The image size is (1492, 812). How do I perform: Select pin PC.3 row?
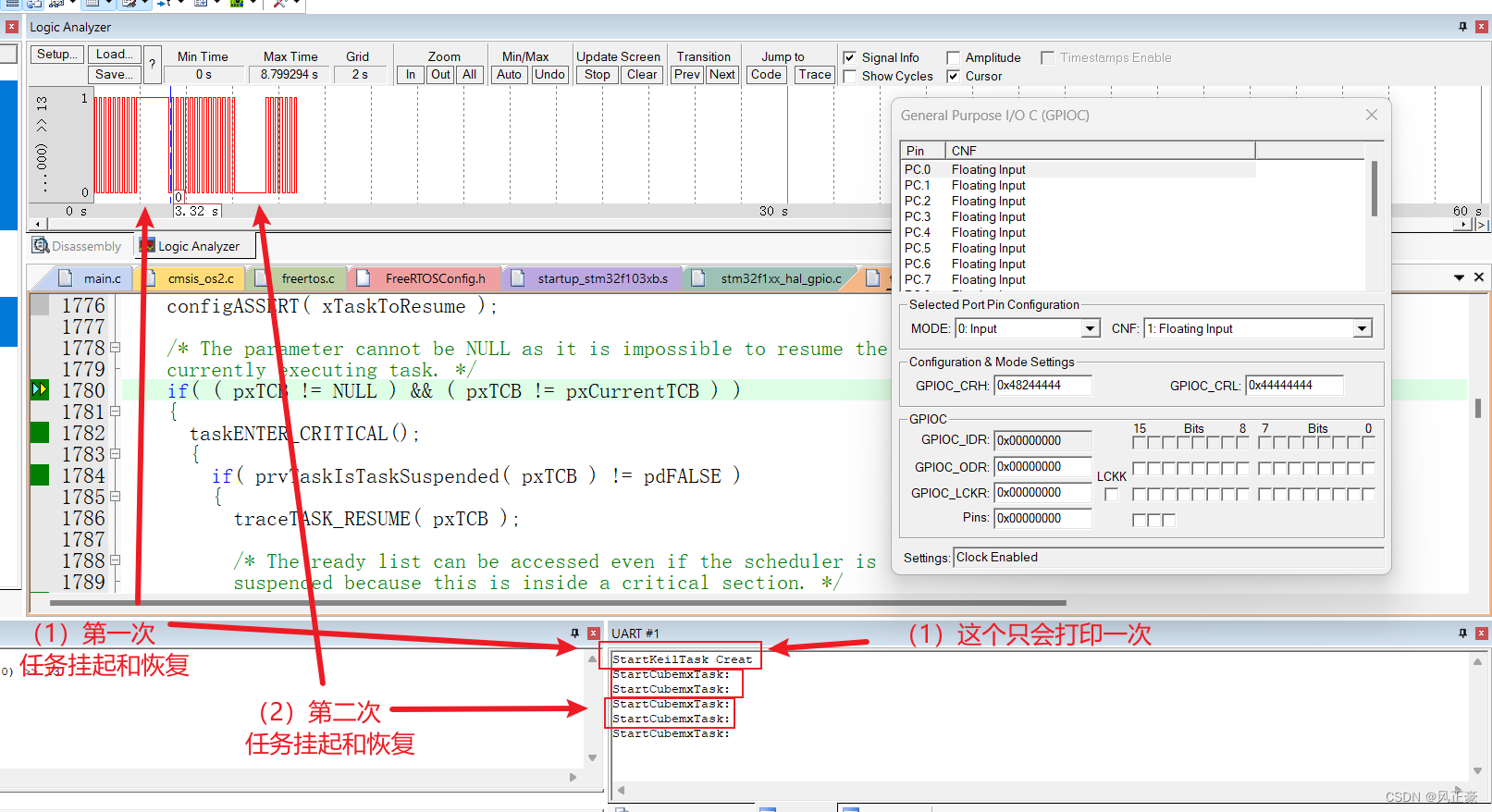point(1078,217)
